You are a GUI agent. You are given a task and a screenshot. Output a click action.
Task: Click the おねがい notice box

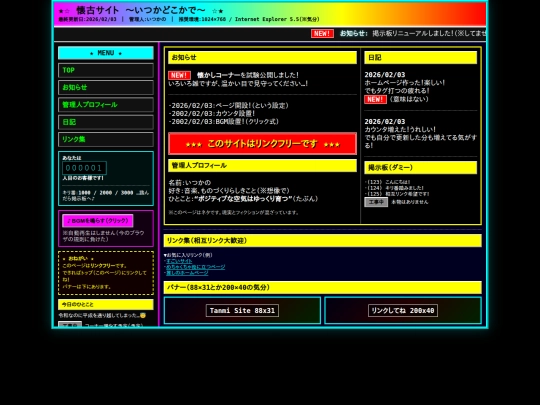(106, 273)
